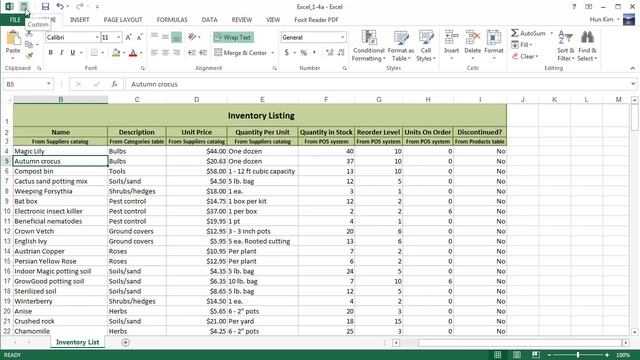Click Merge & Center button
The height and width of the screenshot is (360, 640).
point(241,53)
